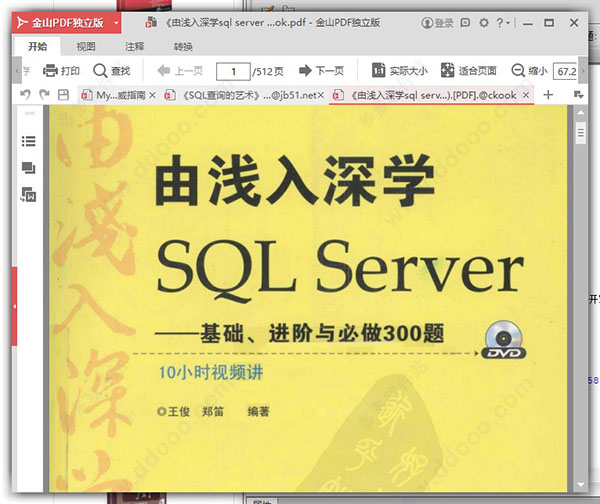The image size is (600, 504).
Task: Open the tab list dropdown icon
Action: pyautogui.click(x=579, y=95)
